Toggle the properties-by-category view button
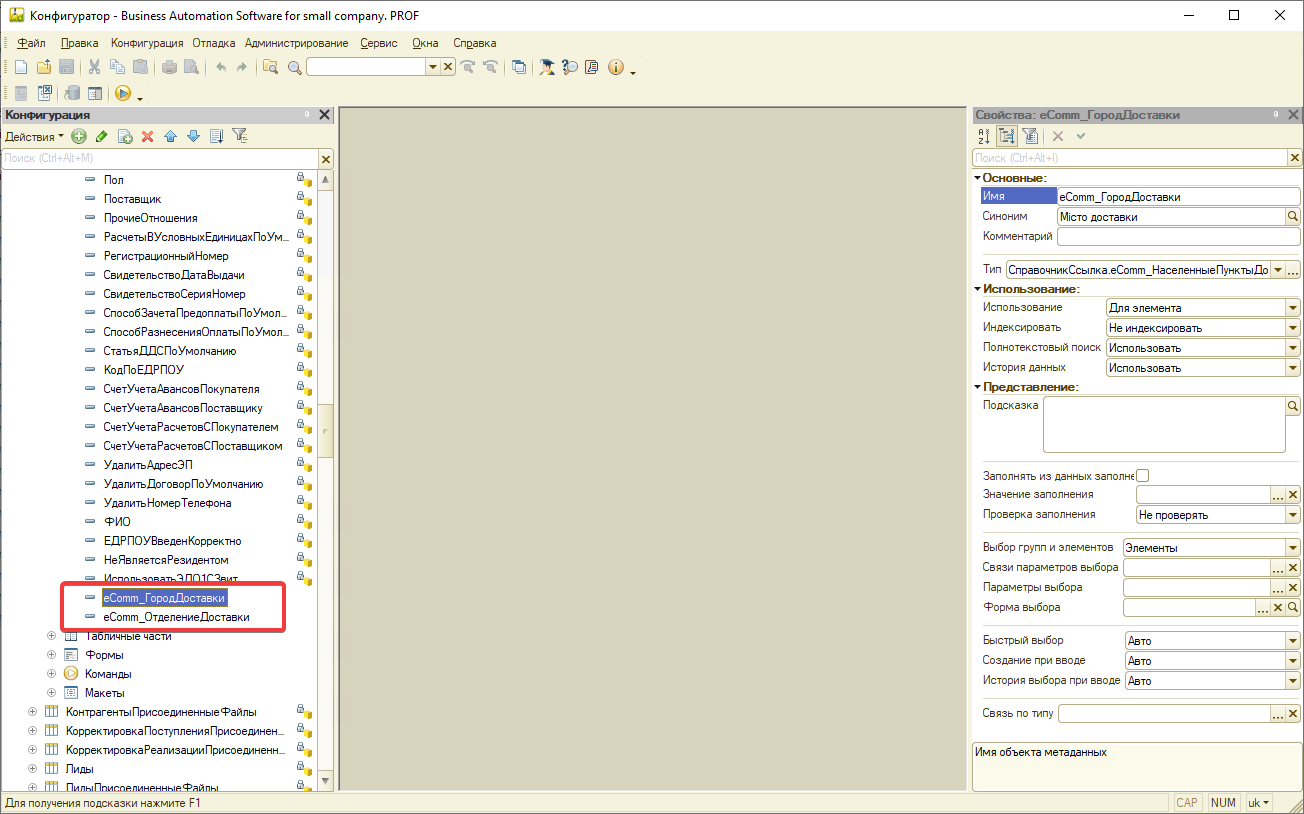This screenshot has height=814, width=1304. [1007, 136]
